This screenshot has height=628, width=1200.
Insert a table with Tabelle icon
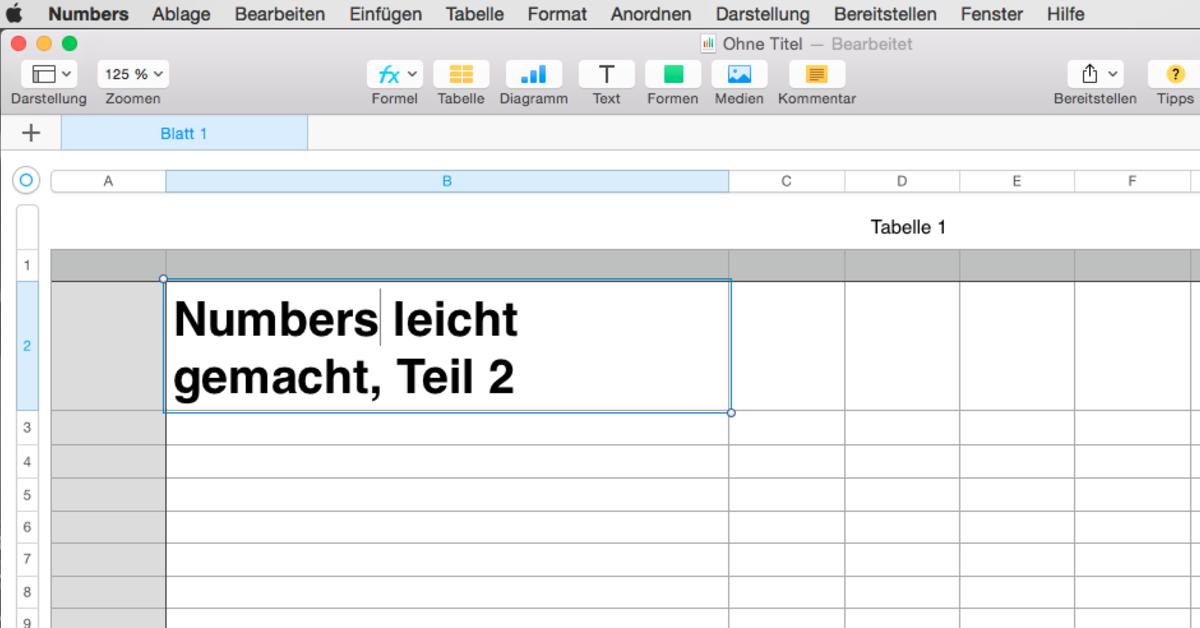(461, 74)
